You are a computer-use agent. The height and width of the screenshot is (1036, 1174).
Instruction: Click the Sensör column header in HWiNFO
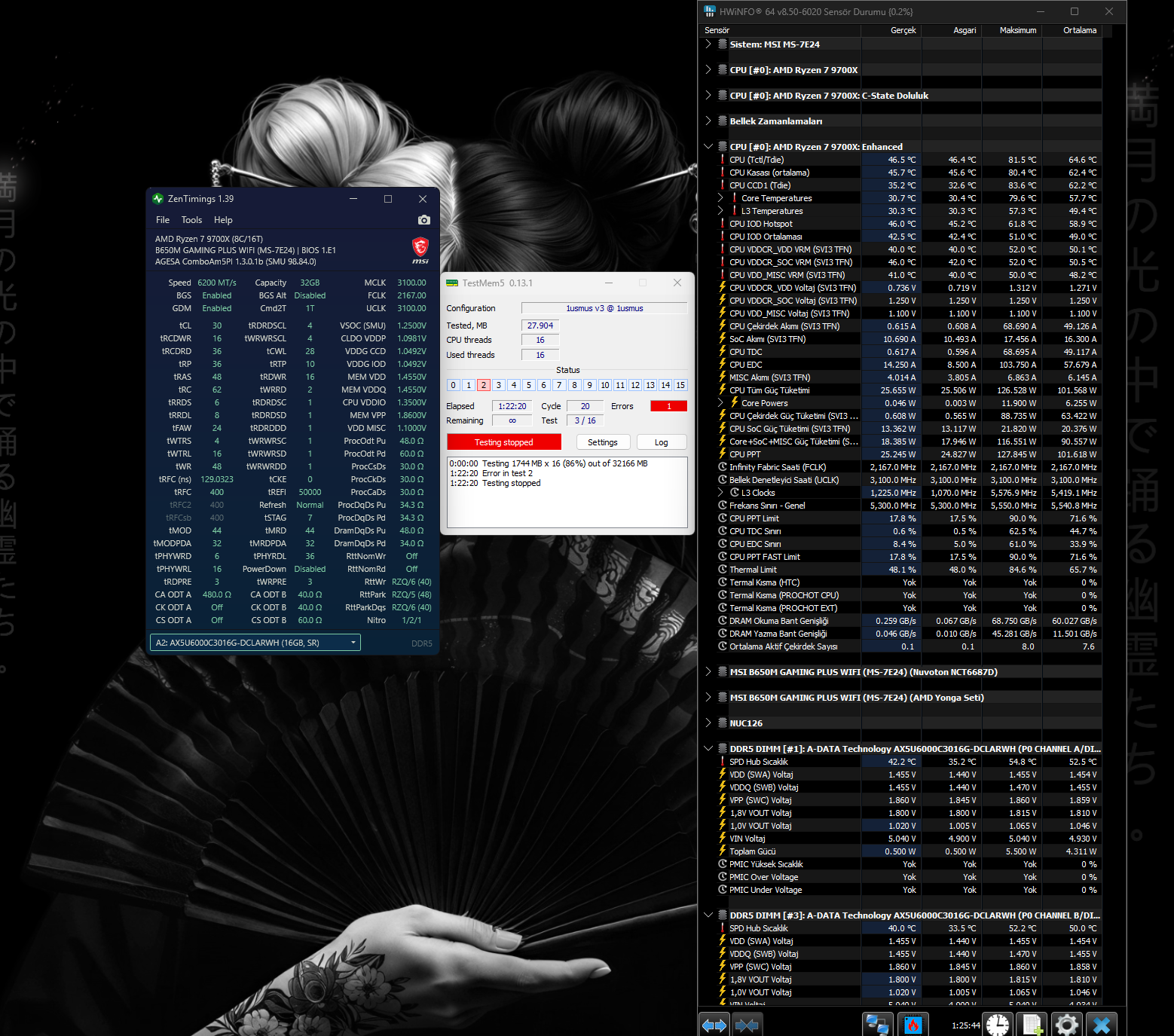781,30
